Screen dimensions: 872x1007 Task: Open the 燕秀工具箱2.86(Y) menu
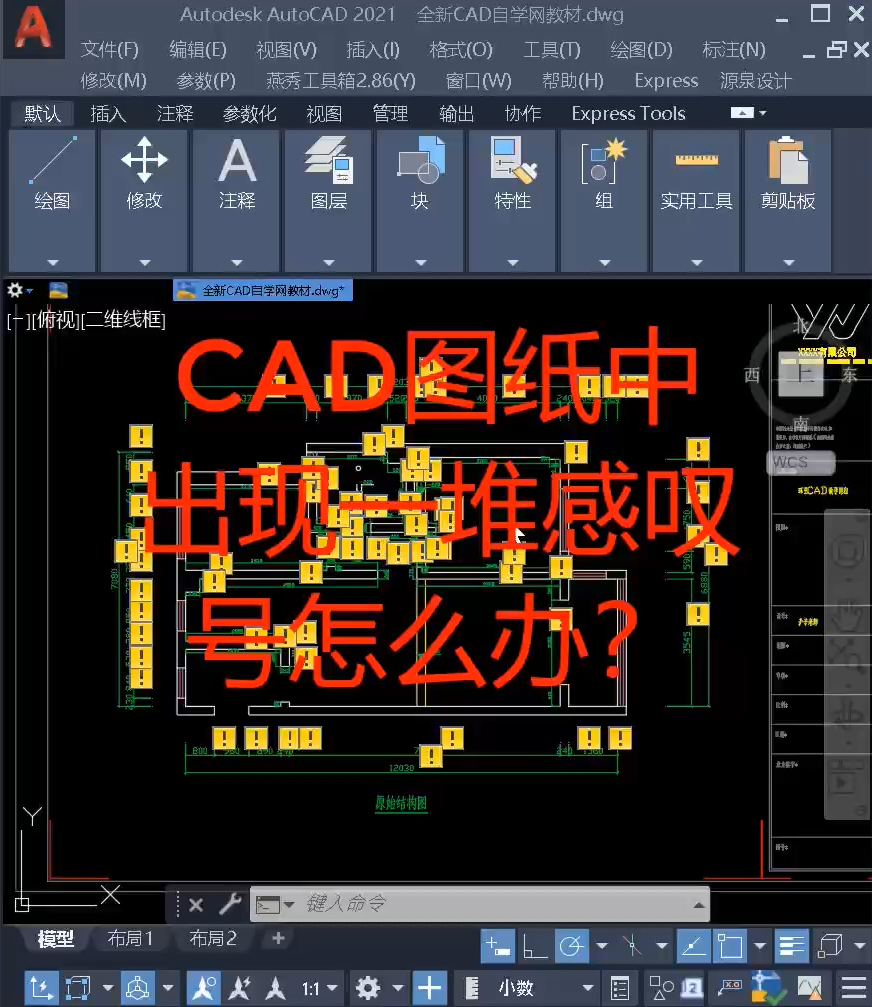click(341, 80)
